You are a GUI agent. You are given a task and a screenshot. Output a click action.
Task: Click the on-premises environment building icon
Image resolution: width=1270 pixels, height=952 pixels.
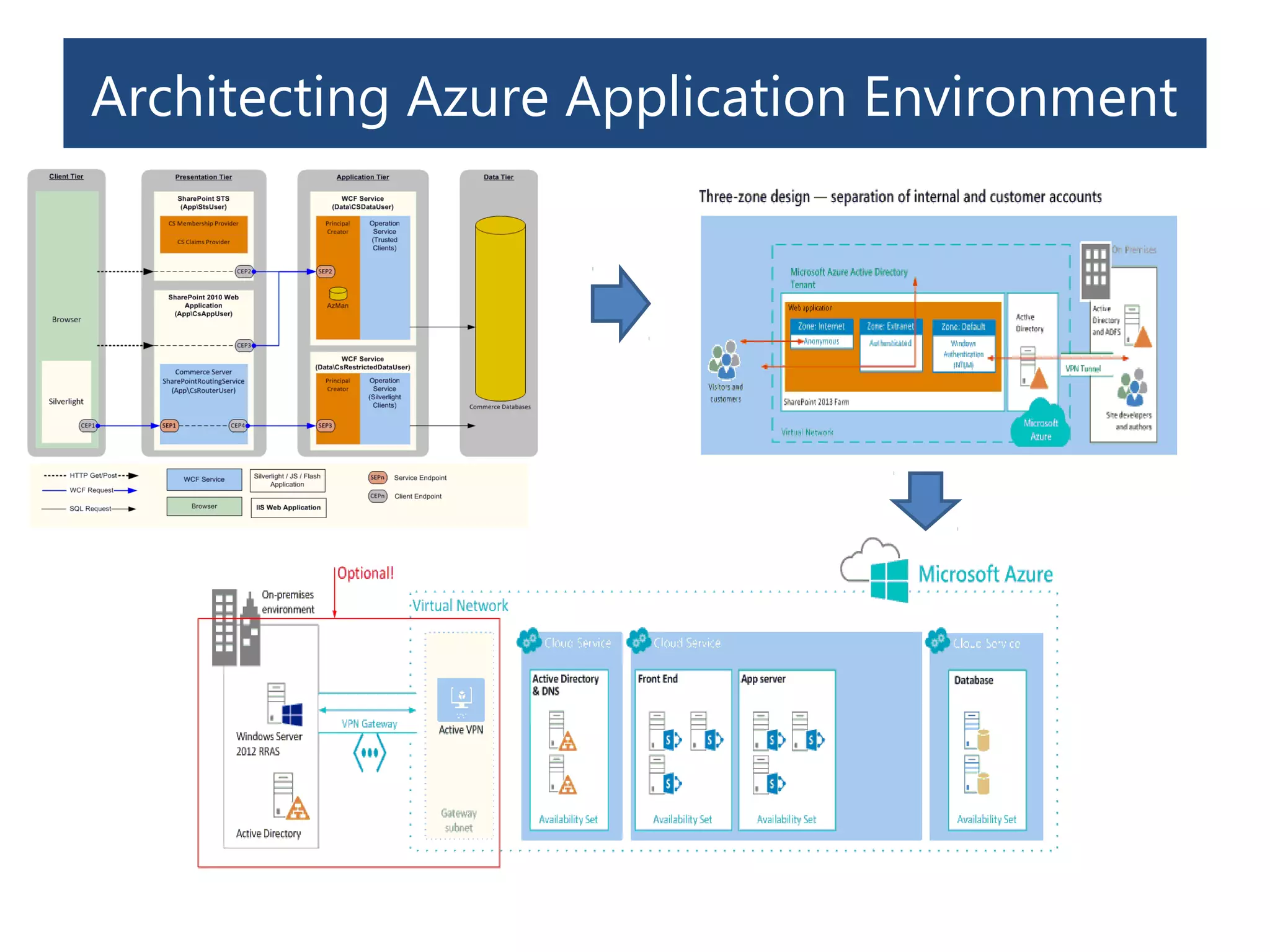(236, 627)
